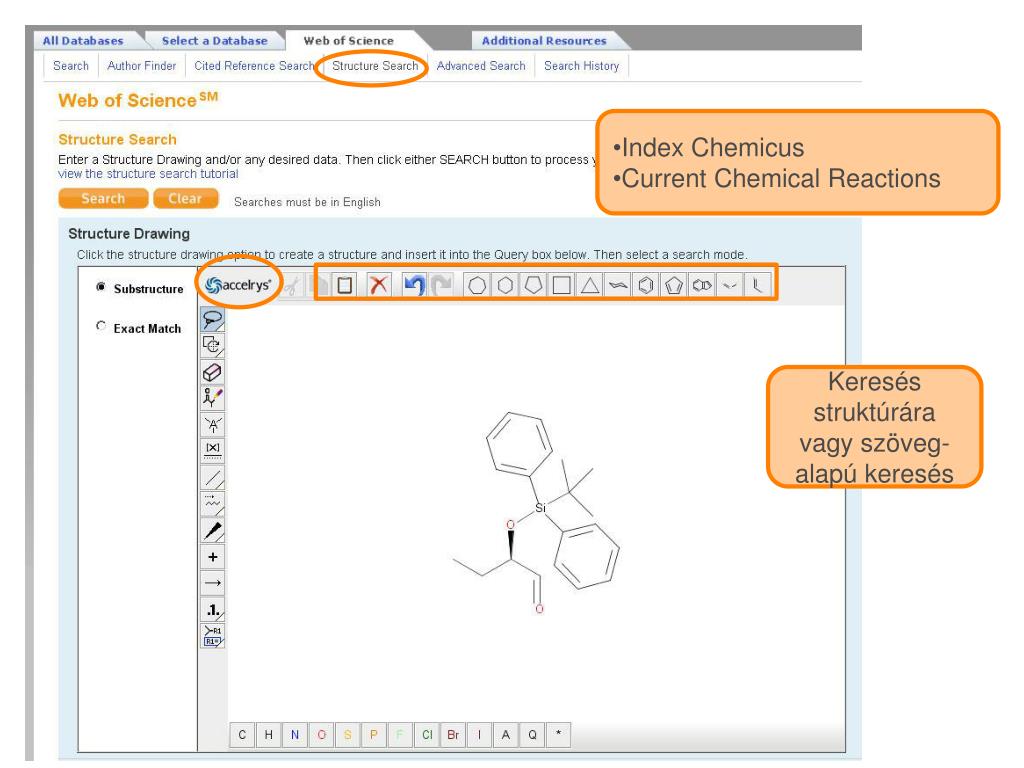
Task: Select the single bond line tool
Action: pyautogui.click(x=212, y=478)
